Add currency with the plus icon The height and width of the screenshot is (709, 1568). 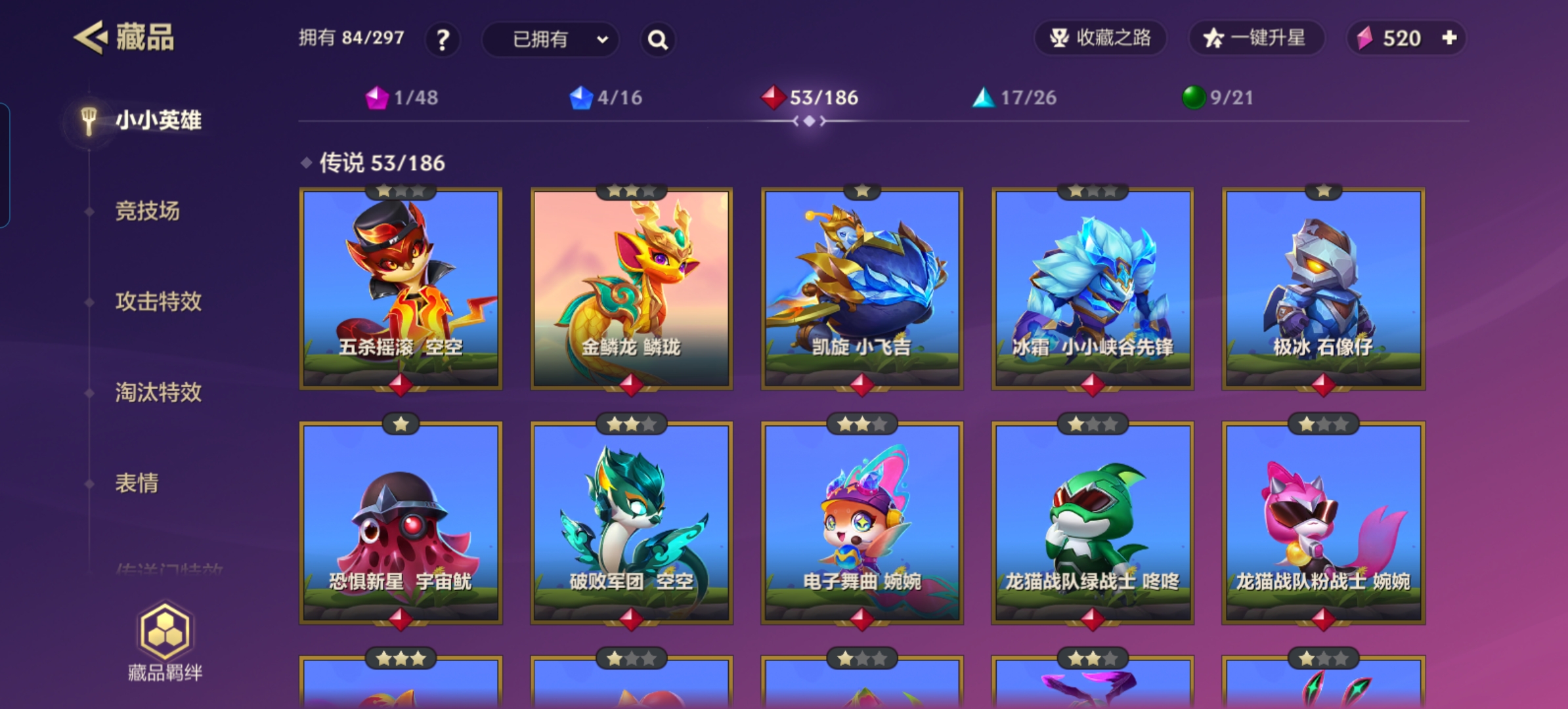1449,37
